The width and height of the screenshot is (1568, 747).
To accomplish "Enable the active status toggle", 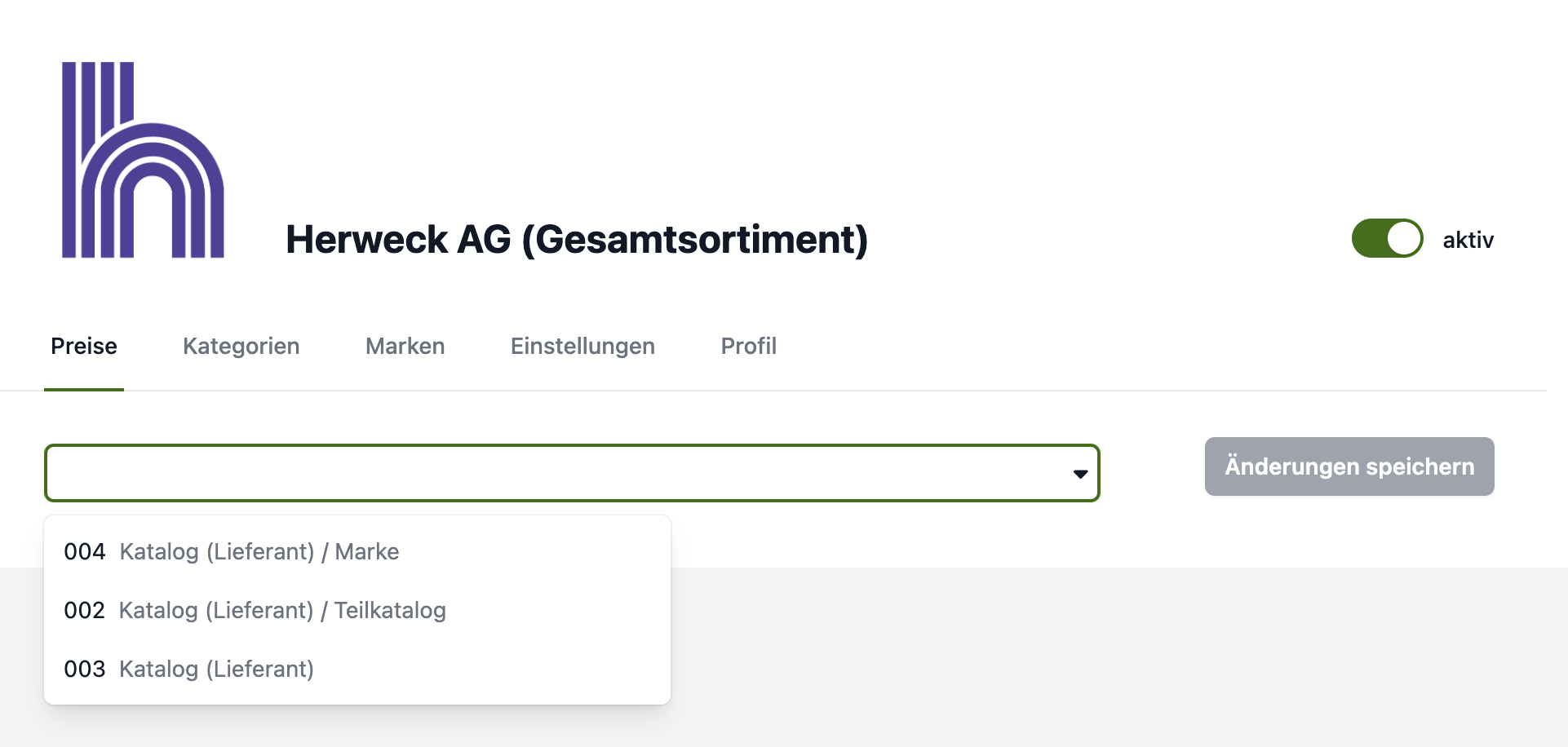I will (1387, 239).
